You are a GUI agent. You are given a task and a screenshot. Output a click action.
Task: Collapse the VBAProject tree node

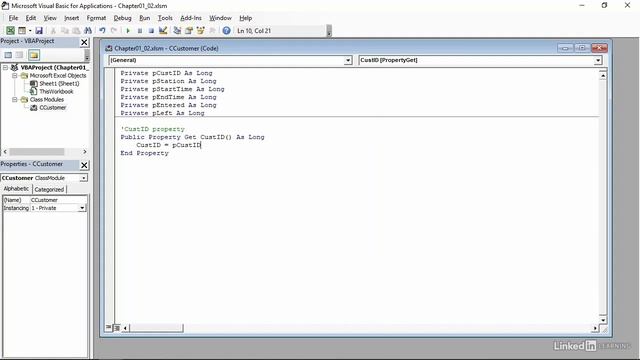coord(6,67)
